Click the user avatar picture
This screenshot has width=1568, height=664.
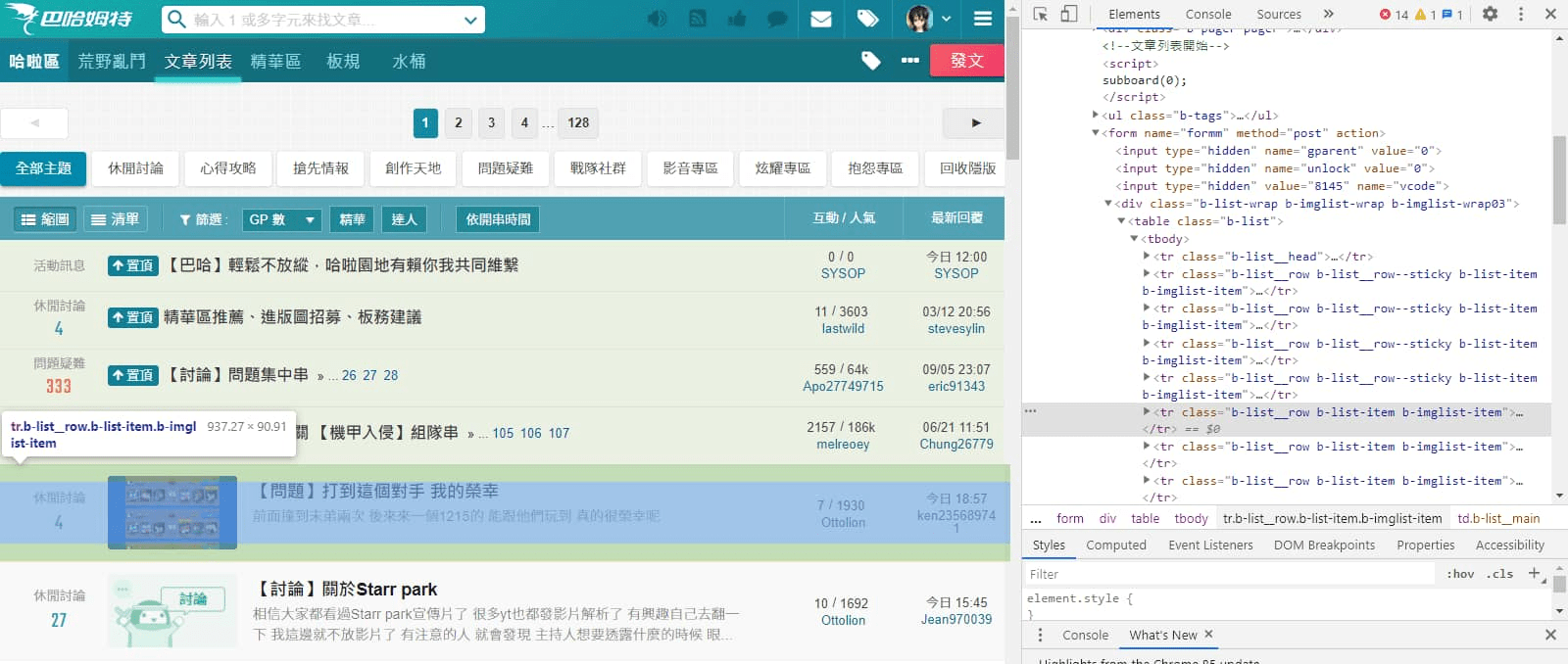point(919,19)
